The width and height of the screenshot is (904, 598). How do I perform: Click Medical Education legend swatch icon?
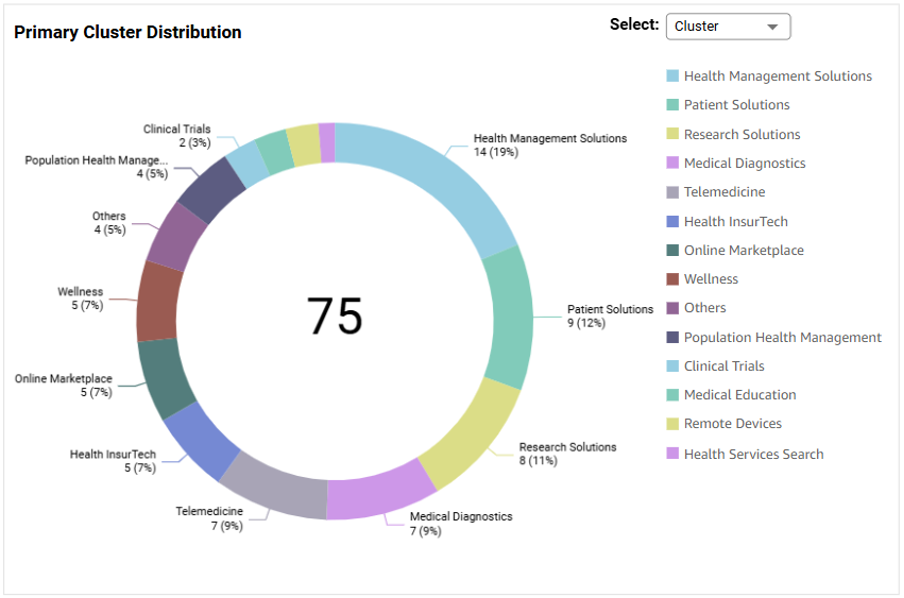(673, 395)
